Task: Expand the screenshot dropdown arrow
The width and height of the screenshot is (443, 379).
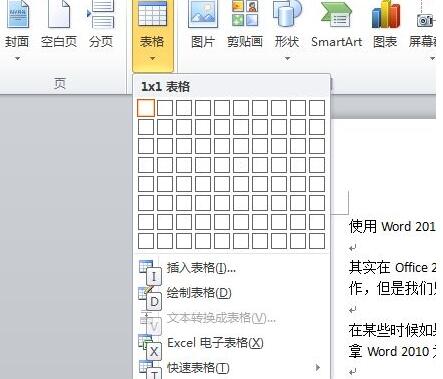Action: tap(432, 59)
